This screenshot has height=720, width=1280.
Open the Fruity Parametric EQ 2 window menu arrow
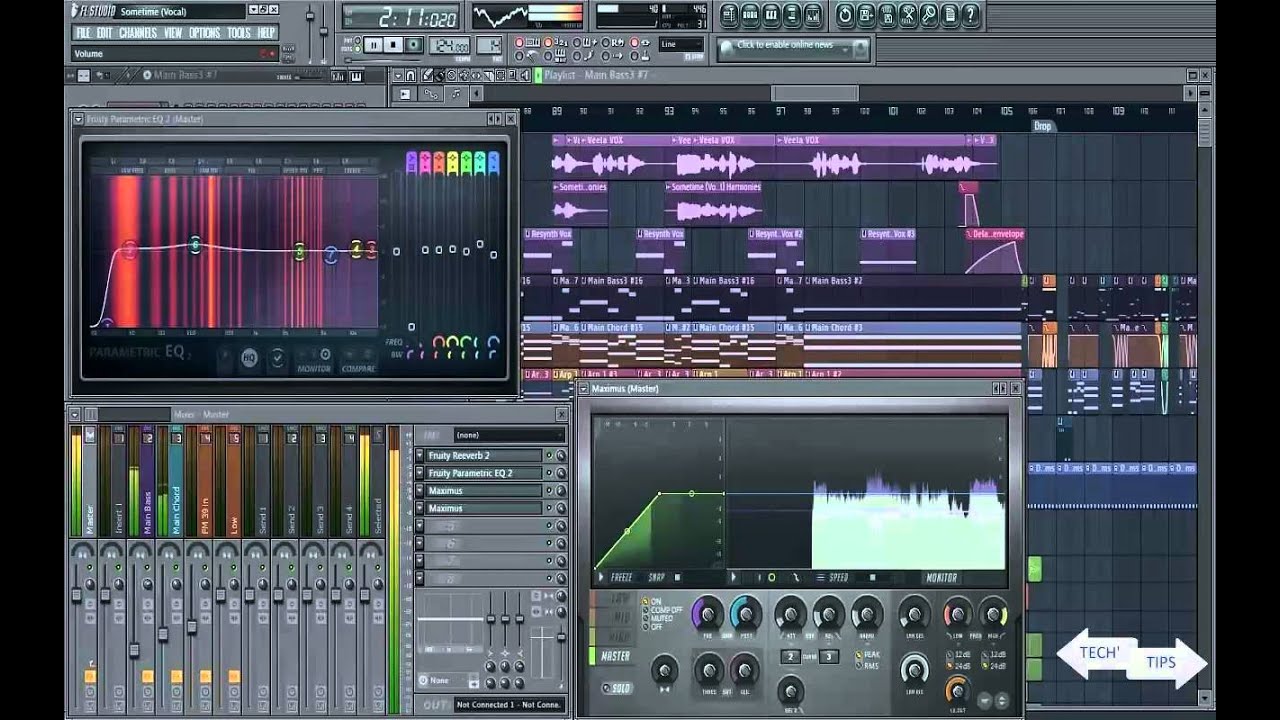(x=79, y=118)
